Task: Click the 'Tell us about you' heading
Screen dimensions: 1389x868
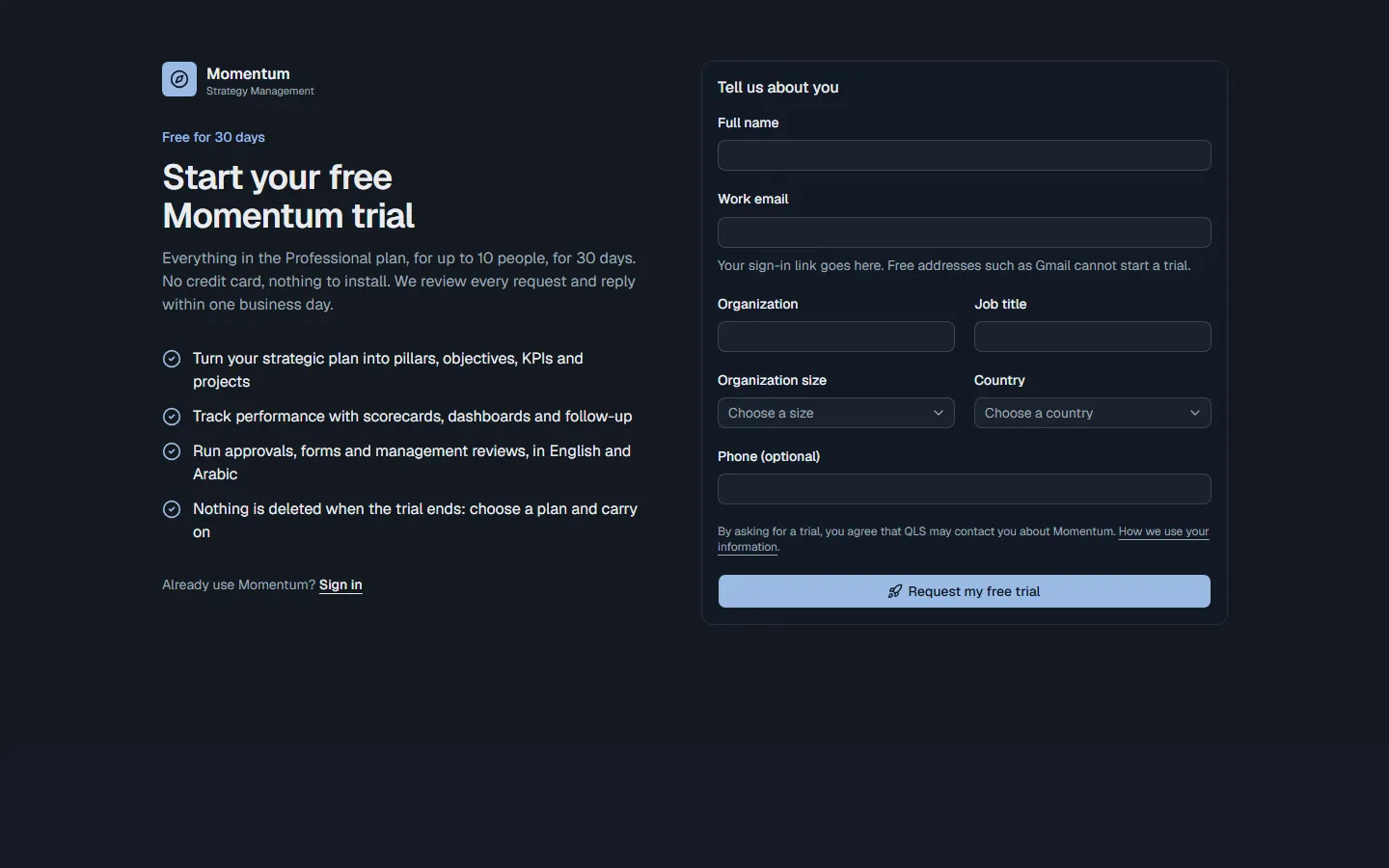Action: pyautogui.click(x=778, y=87)
